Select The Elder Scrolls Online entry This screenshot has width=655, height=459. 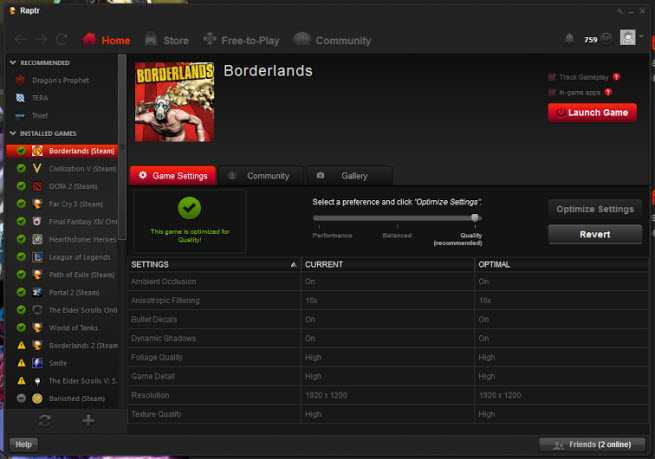pyautogui.click(x=62, y=310)
